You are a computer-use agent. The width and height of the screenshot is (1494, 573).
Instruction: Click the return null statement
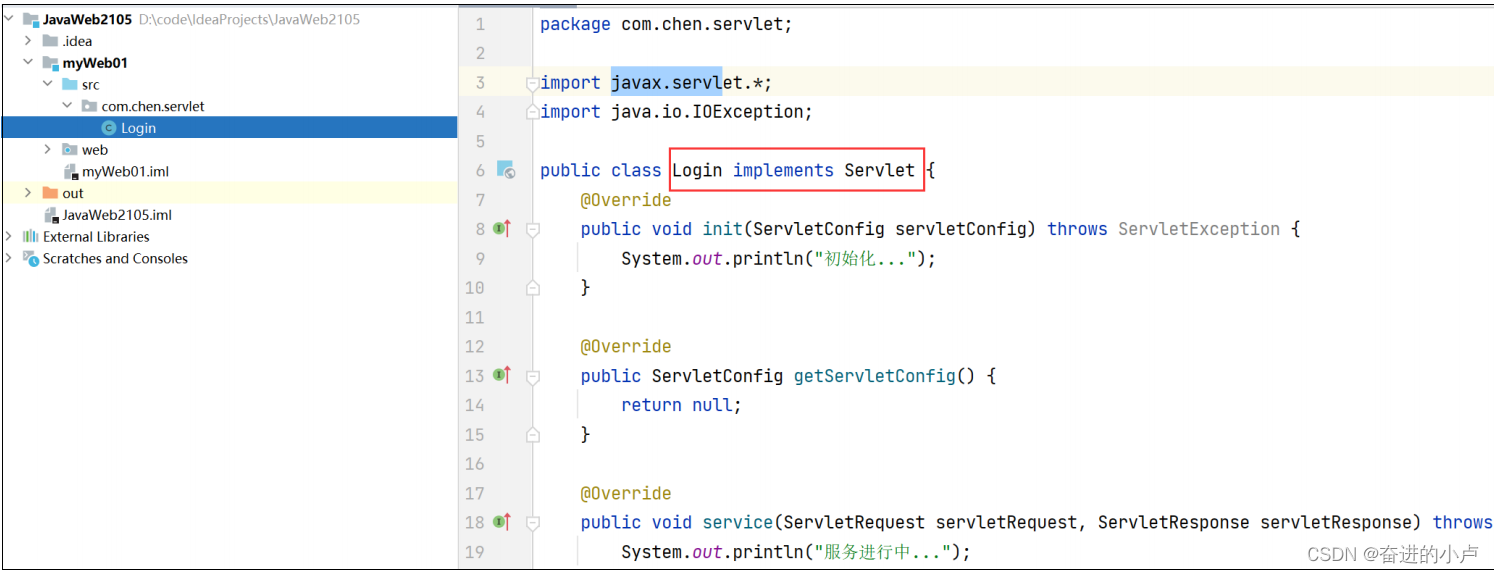click(681, 405)
